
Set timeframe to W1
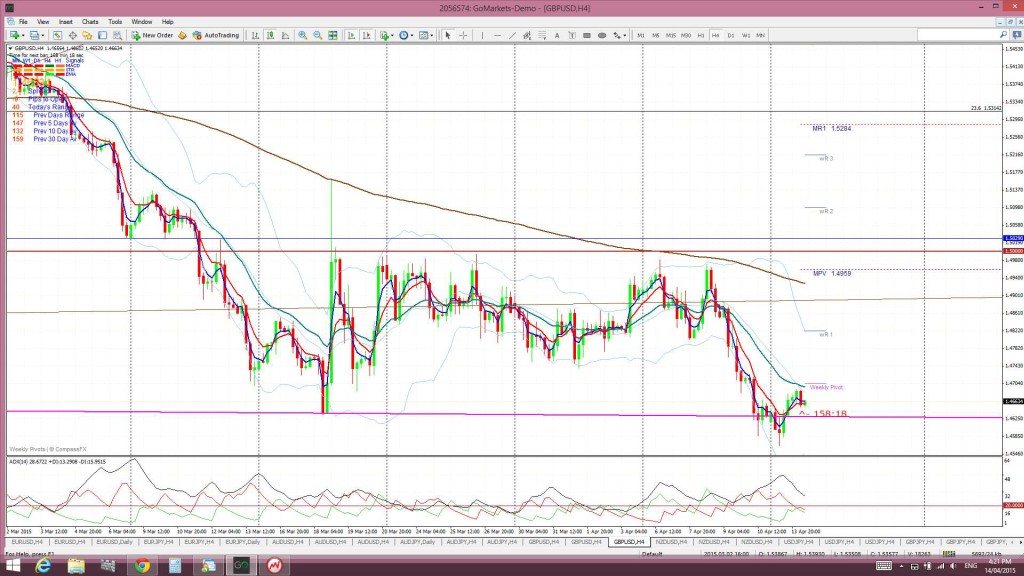746,35
